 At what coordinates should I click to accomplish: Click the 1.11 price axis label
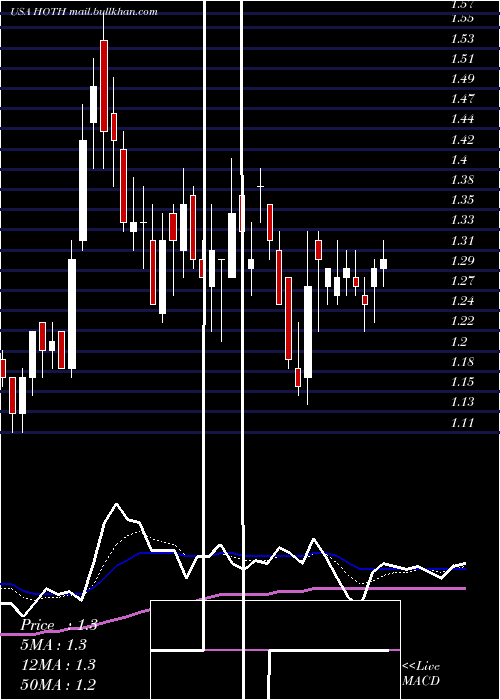pos(462,422)
